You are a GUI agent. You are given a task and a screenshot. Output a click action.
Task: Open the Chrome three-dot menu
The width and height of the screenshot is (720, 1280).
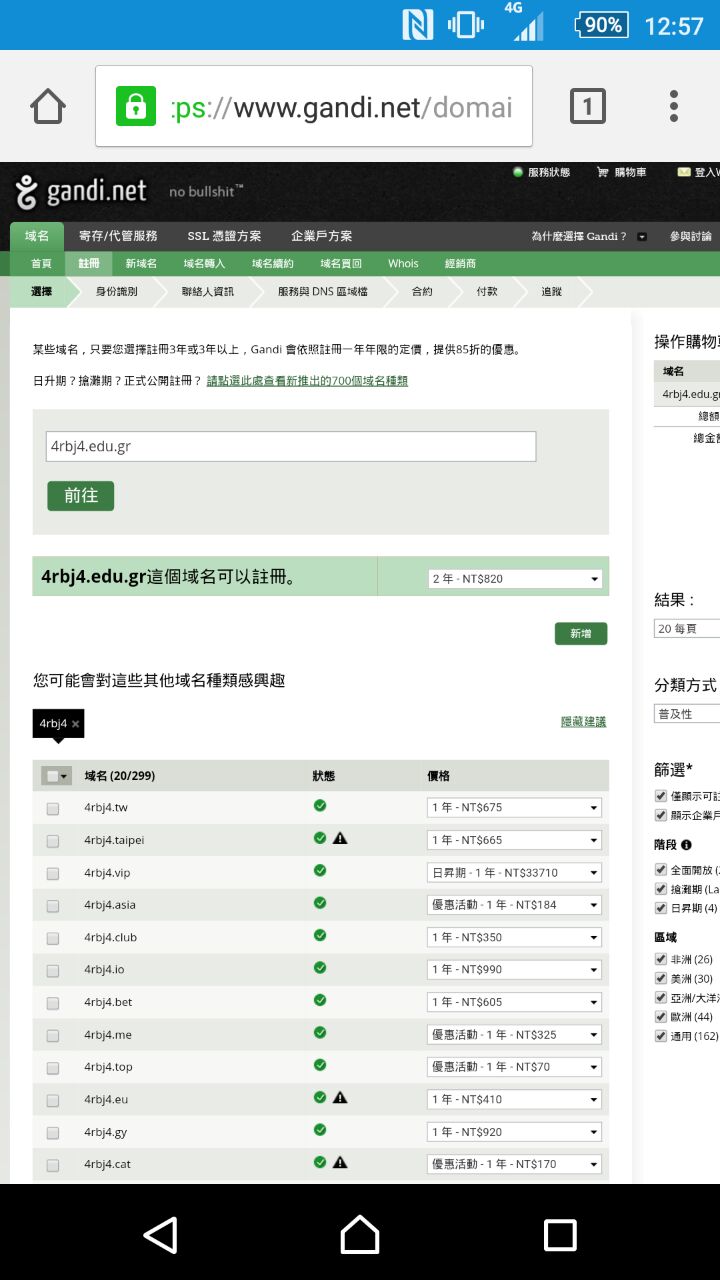pos(674,106)
